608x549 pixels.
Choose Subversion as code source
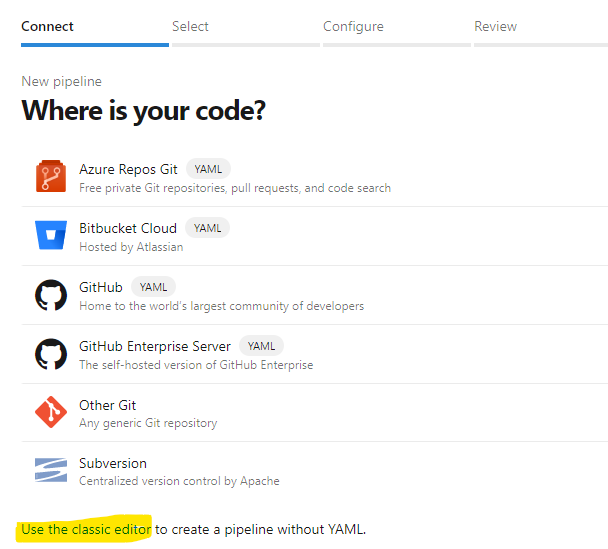(x=315, y=471)
